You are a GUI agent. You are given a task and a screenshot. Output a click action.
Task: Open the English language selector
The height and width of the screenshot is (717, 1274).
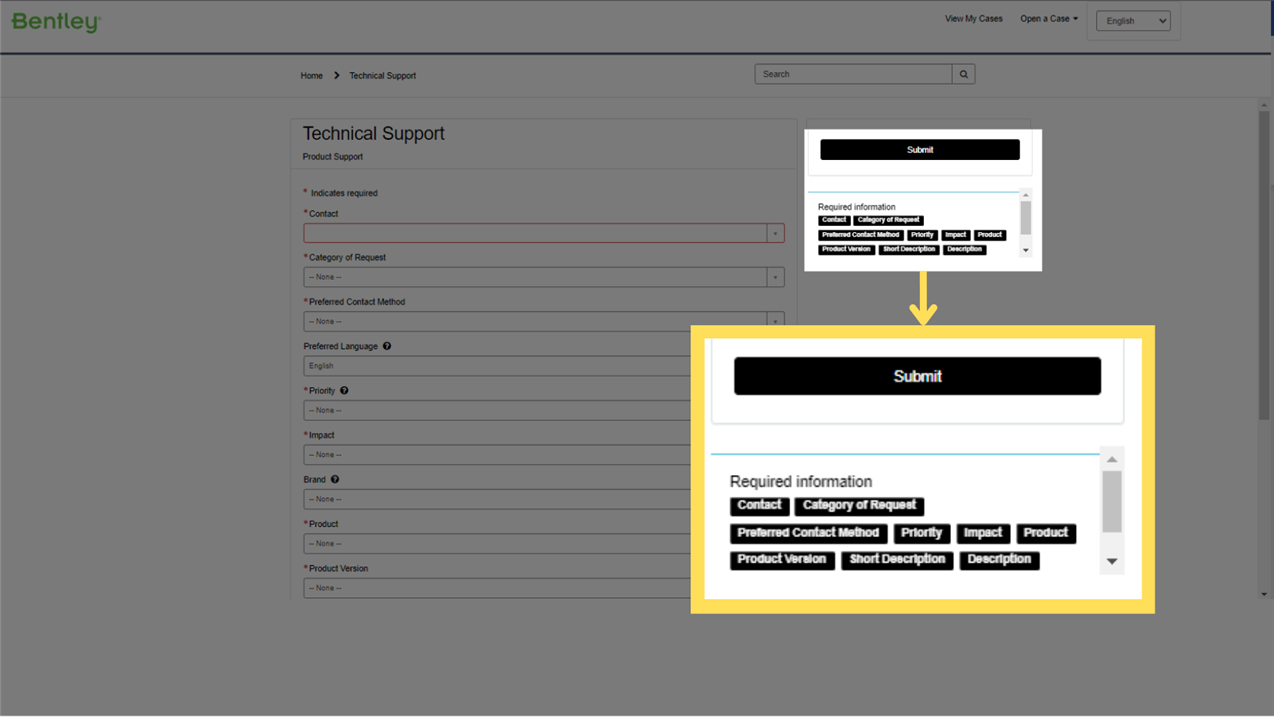[1133, 21]
